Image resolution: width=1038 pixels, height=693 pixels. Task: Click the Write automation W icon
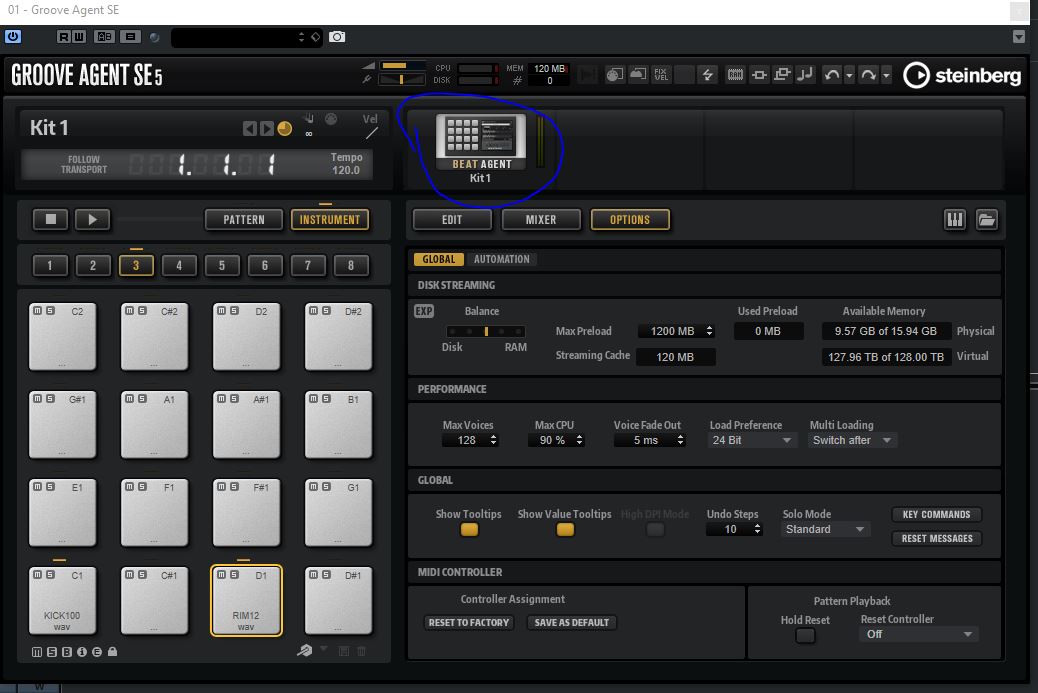click(78, 37)
